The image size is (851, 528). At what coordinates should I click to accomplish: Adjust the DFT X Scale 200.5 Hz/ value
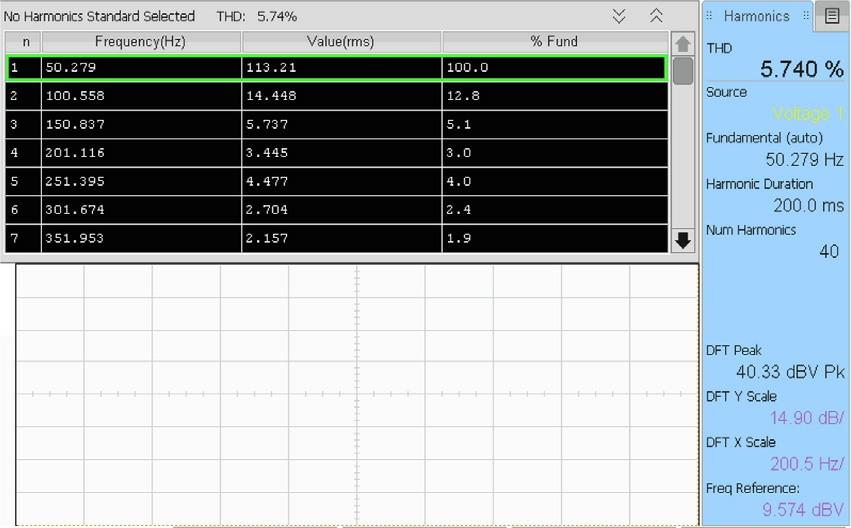[806, 464]
